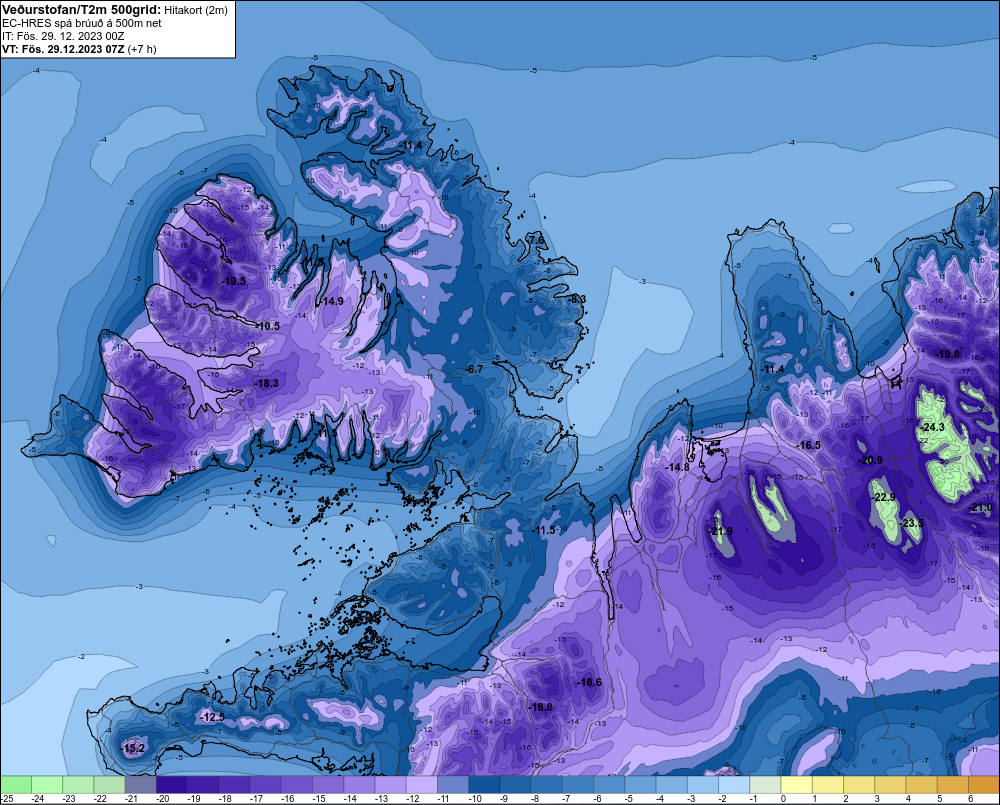Click the -20.9 temperature value on the map
The height and width of the screenshot is (805, 1000).
(870, 461)
